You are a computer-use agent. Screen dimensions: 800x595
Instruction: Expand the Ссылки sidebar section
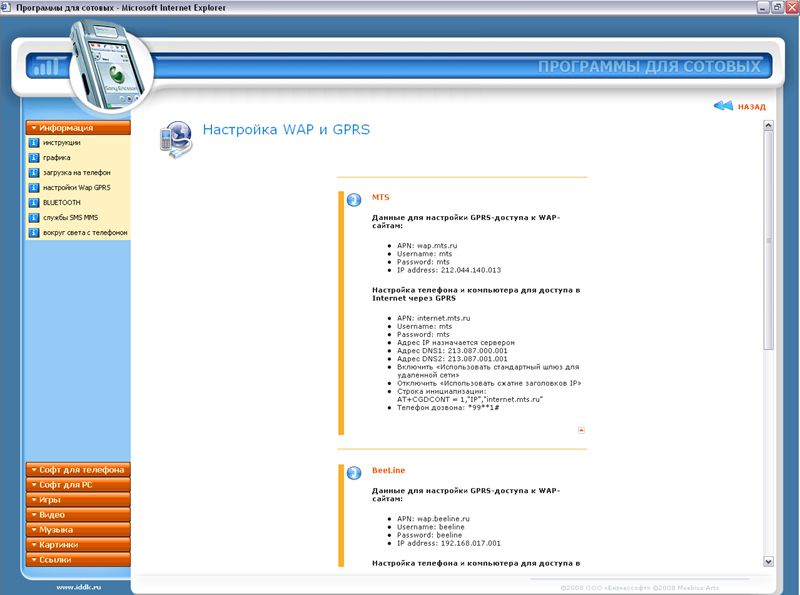click(x=78, y=560)
